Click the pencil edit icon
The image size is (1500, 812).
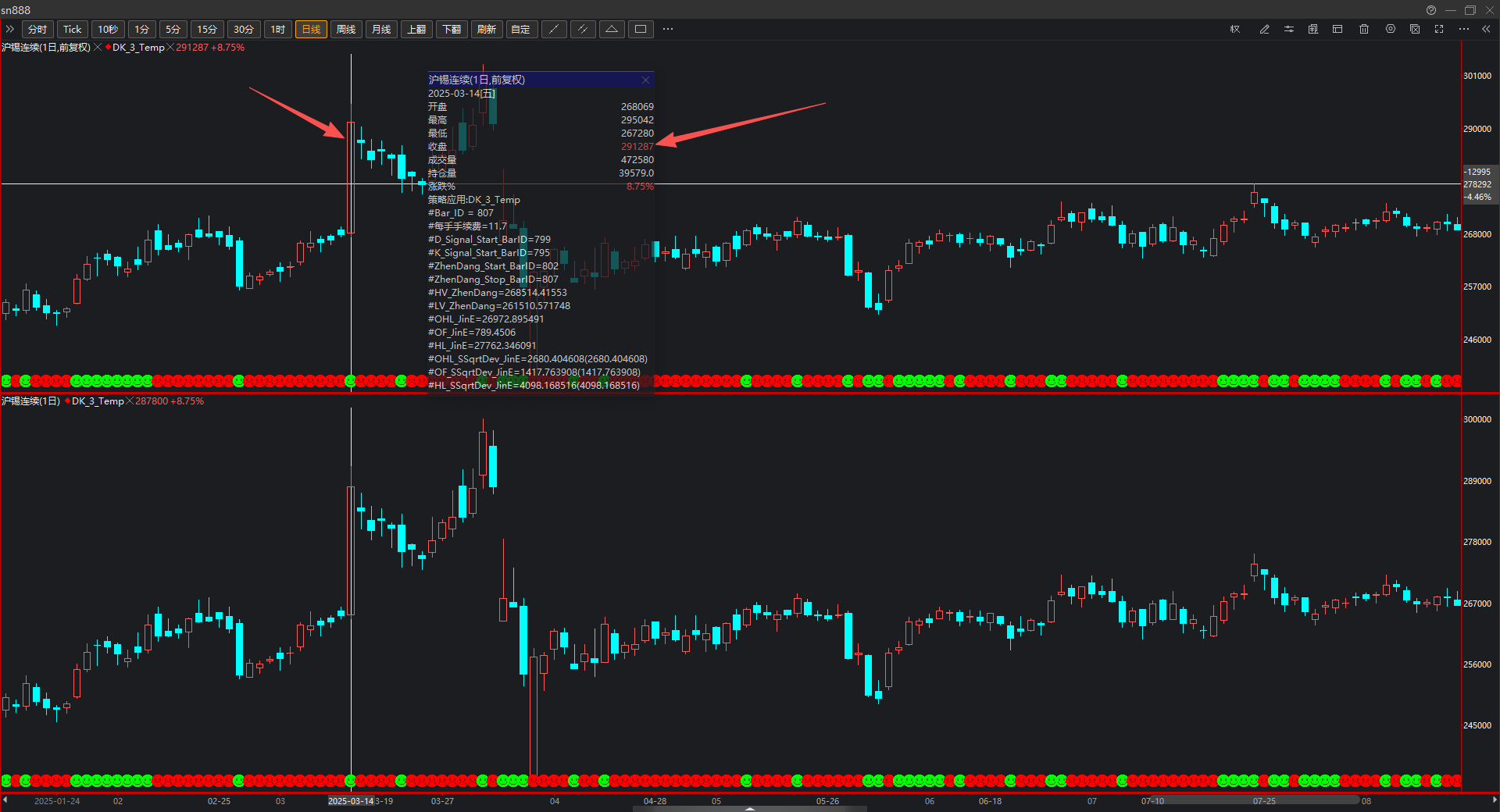tap(1264, 30)
